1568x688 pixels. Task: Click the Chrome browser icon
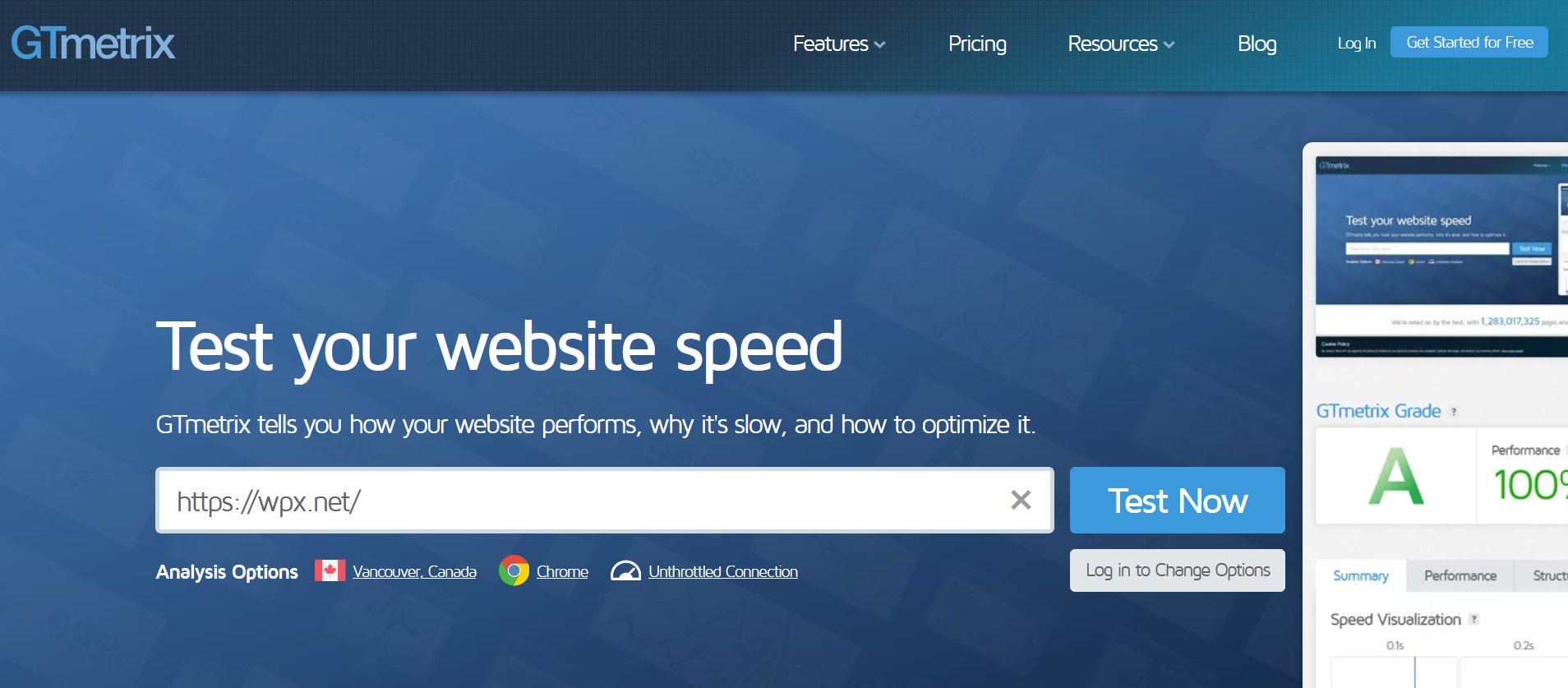tap(514, 570)
